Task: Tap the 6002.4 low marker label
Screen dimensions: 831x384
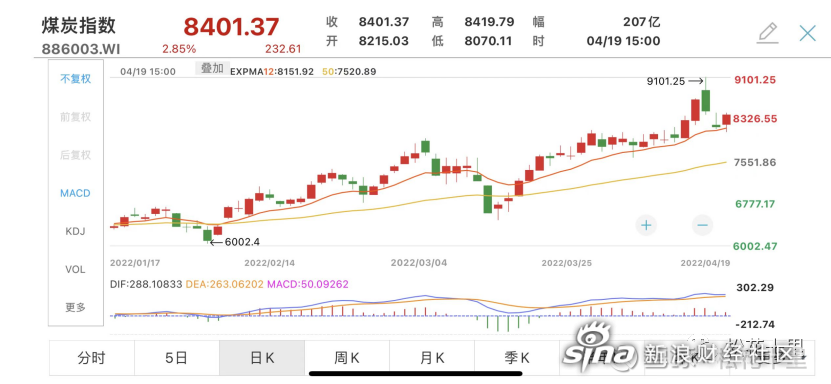Action: (x=242, y=243)
